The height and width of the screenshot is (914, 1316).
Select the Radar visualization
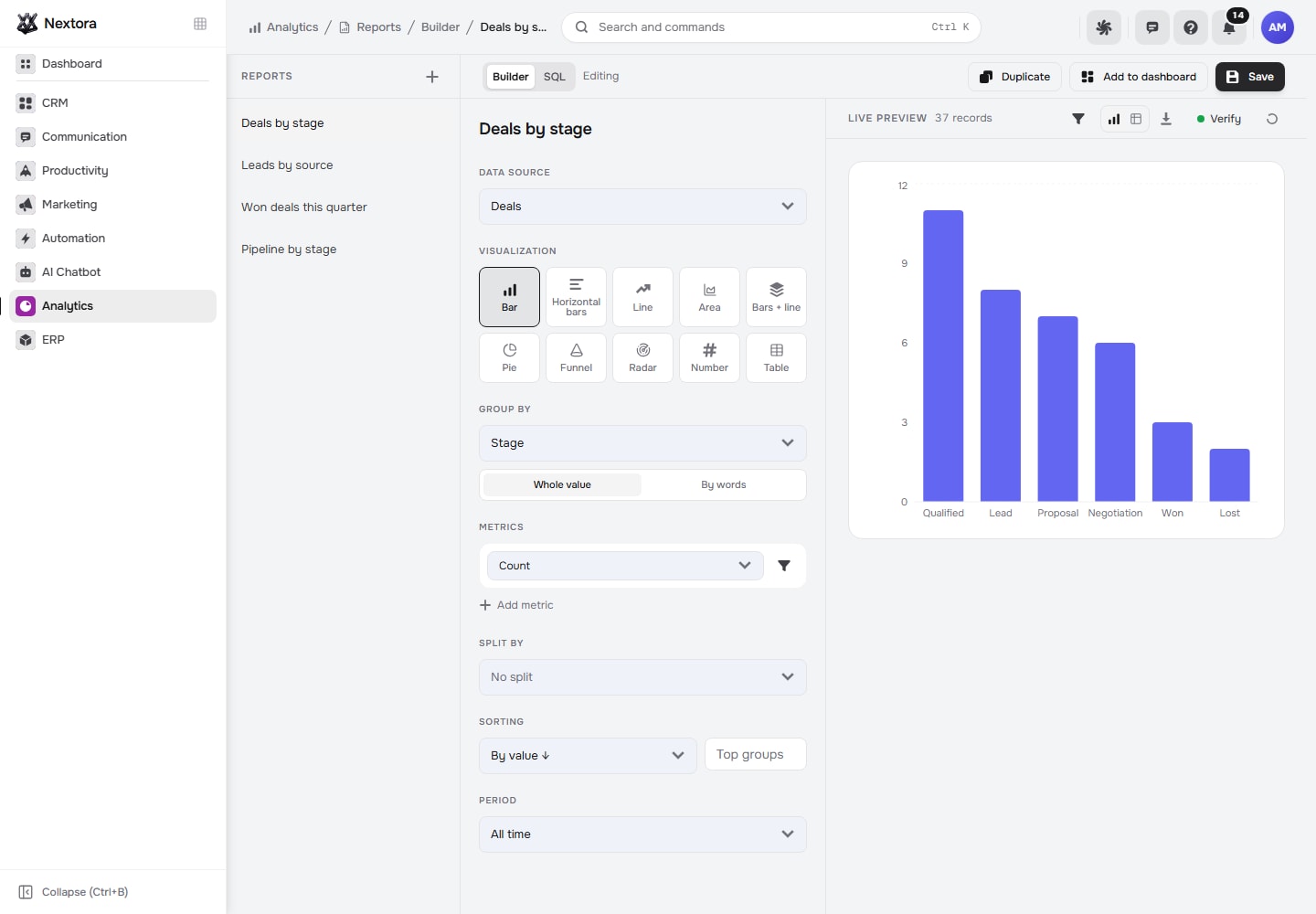(642, 357)
